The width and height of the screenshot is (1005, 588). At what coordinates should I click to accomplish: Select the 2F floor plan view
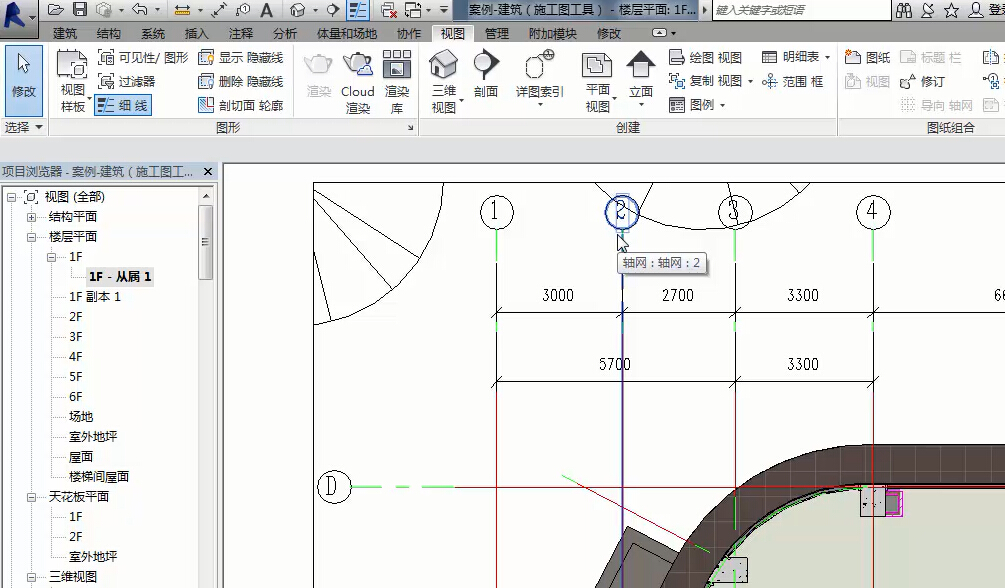click(x=76, y=317)
